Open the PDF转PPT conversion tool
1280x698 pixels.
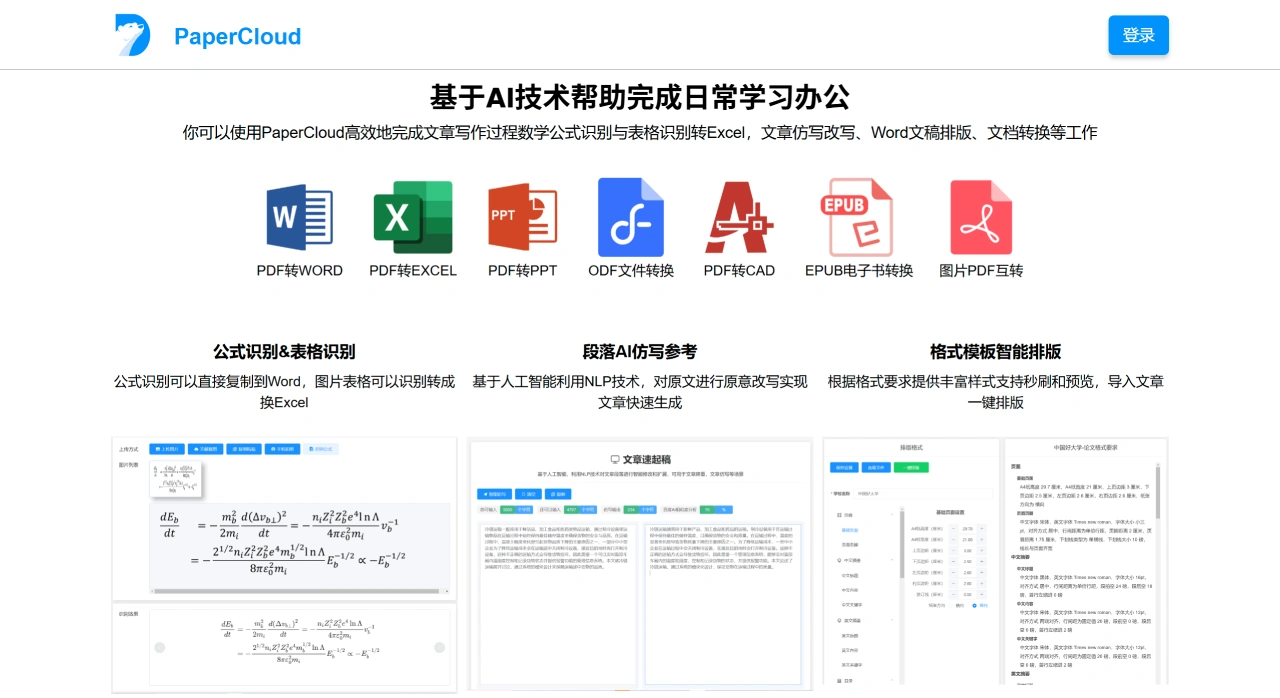pyautogui.click(x=521, y=216)
